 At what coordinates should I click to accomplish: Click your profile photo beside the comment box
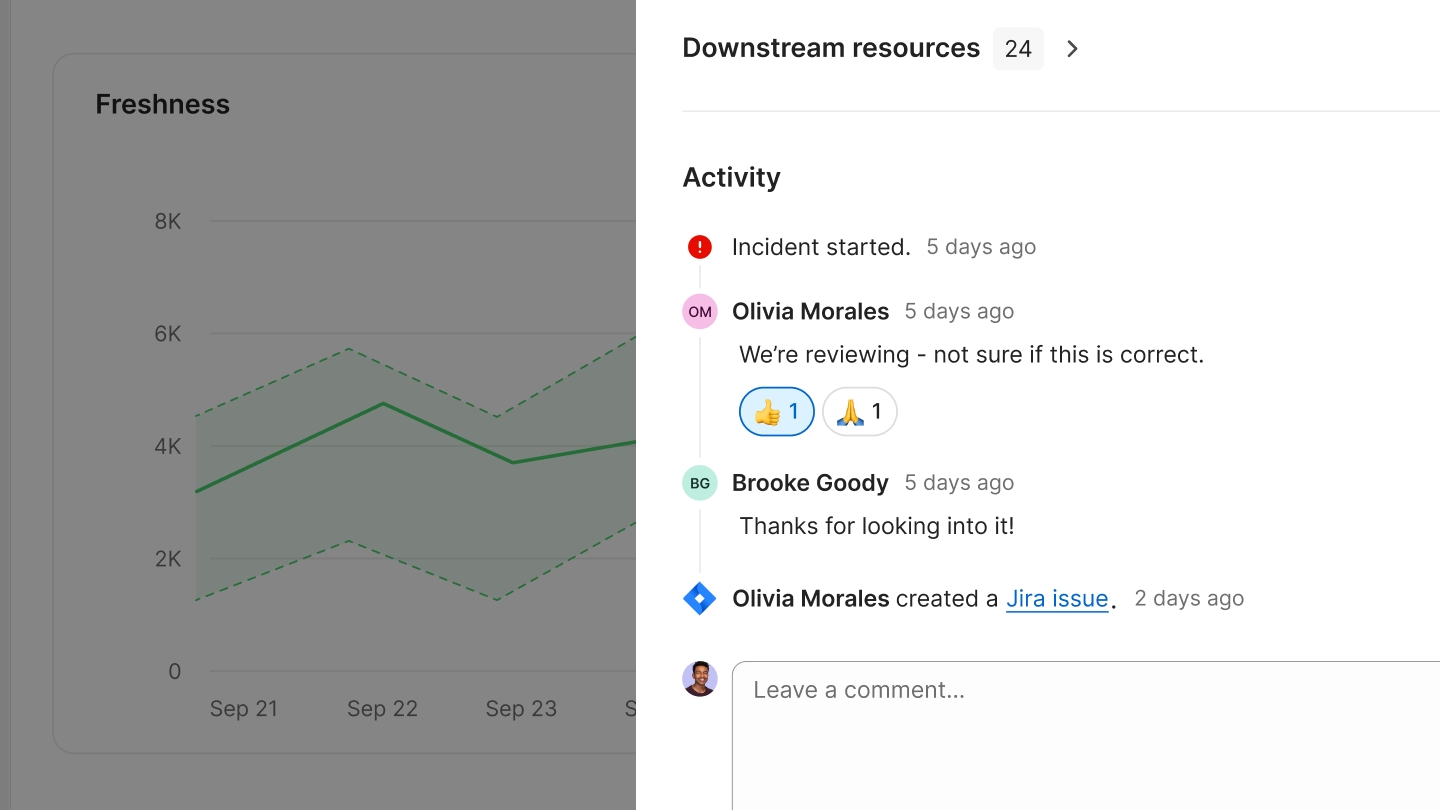pos(700,679)
